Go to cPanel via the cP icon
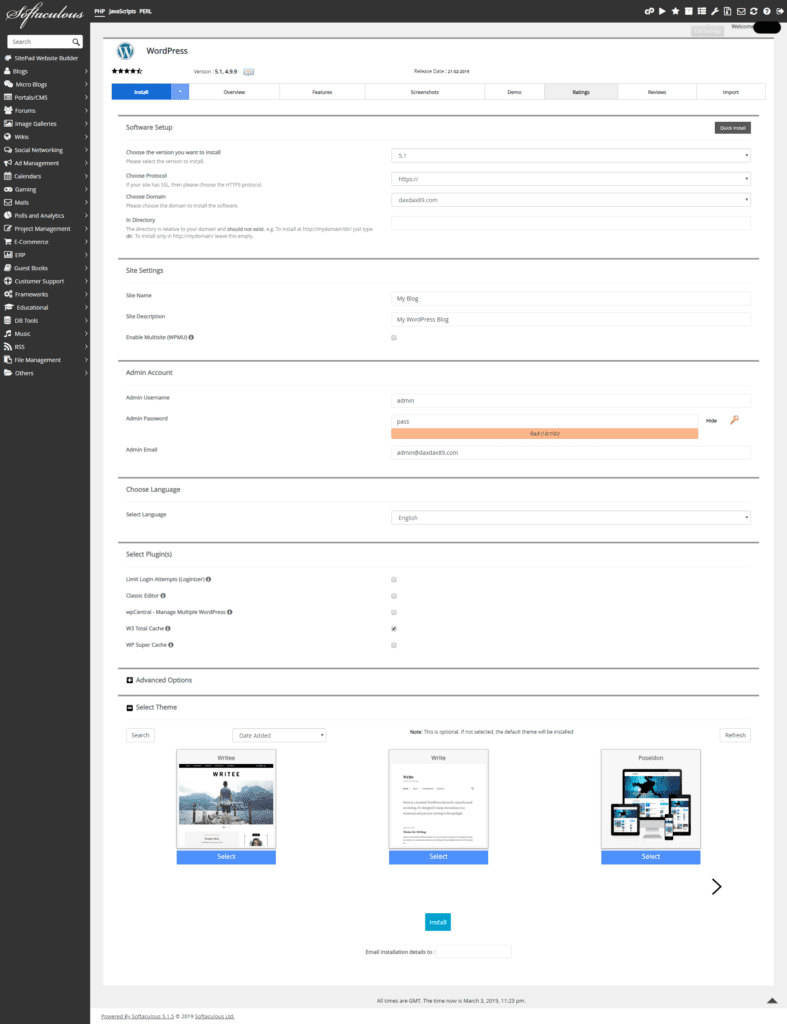This screenshot has height=1024, width=787. click(x=649, y=11)
